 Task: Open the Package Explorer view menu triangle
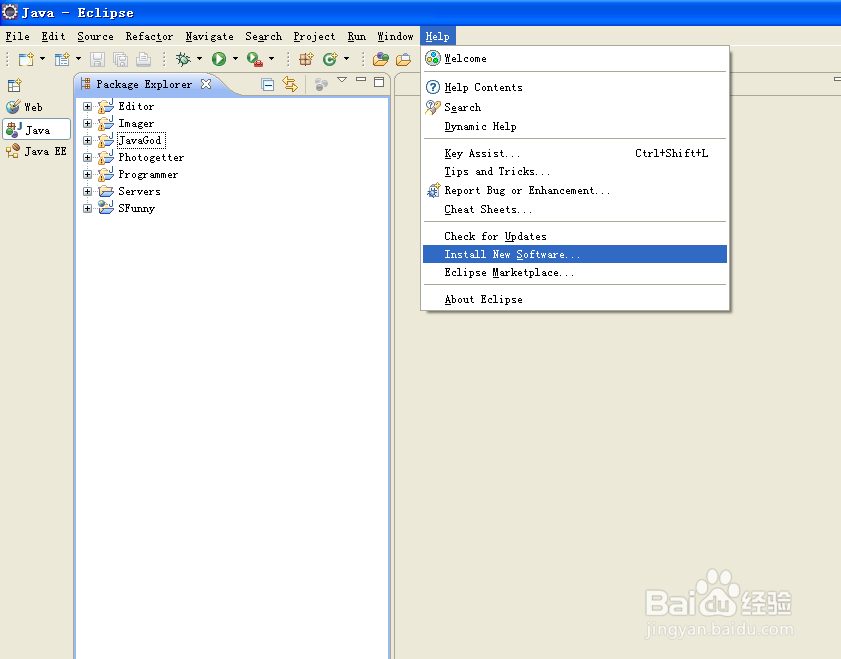(x=342, y=80)
